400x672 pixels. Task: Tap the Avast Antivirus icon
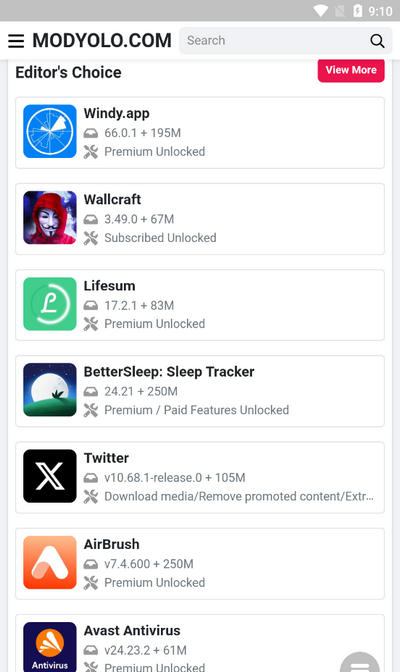click(x=50, y=647)
